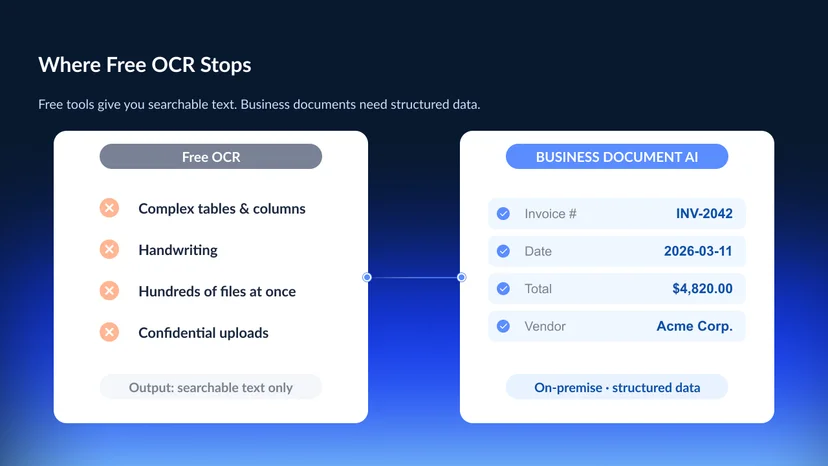Viewport: 828px width, 466px height.
Task: Click the value '$4,820.00'
Action: tap(702, 288)
